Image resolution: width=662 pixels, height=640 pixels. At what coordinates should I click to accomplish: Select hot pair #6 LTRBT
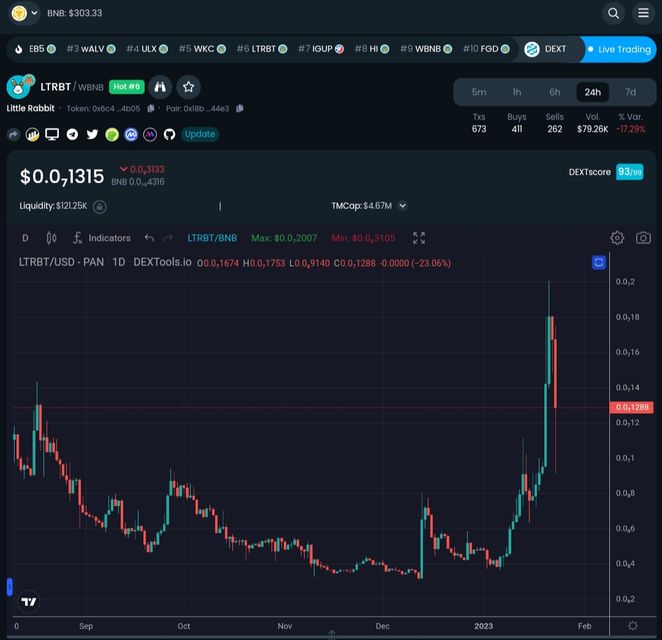click(x=262, y=49)
